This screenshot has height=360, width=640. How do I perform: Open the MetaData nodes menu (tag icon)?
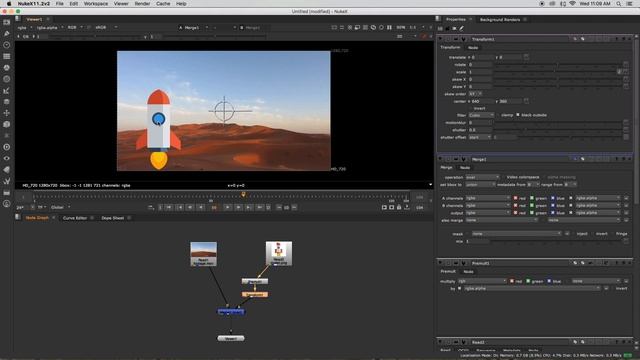pyautogui.click(x=7, y=170)
